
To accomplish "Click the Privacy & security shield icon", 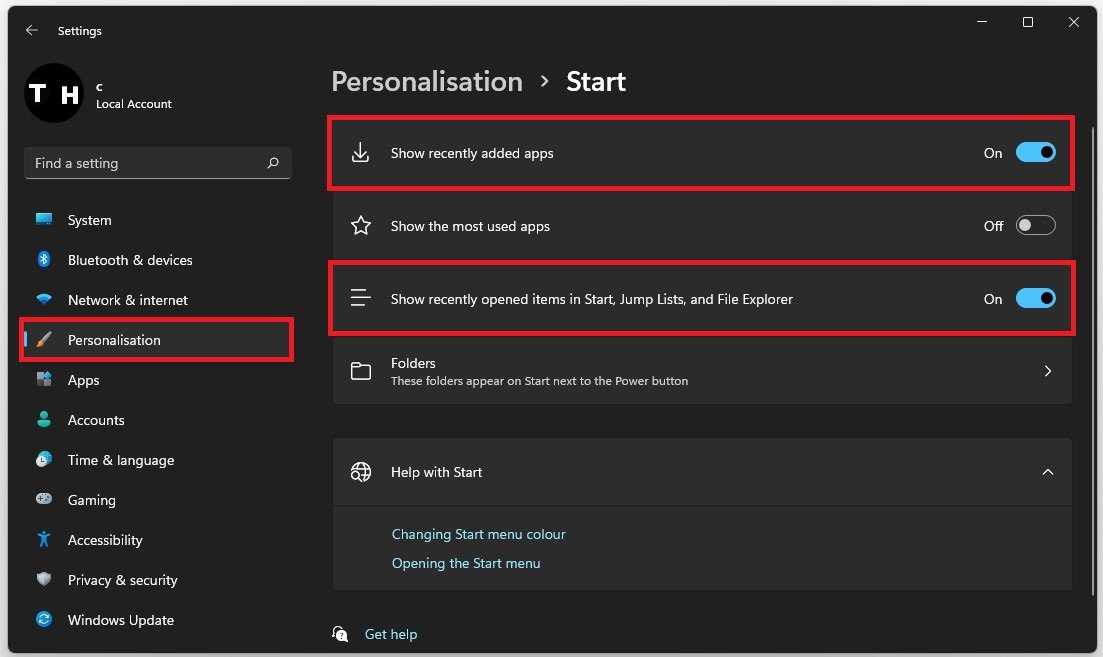I will [44, 580].
